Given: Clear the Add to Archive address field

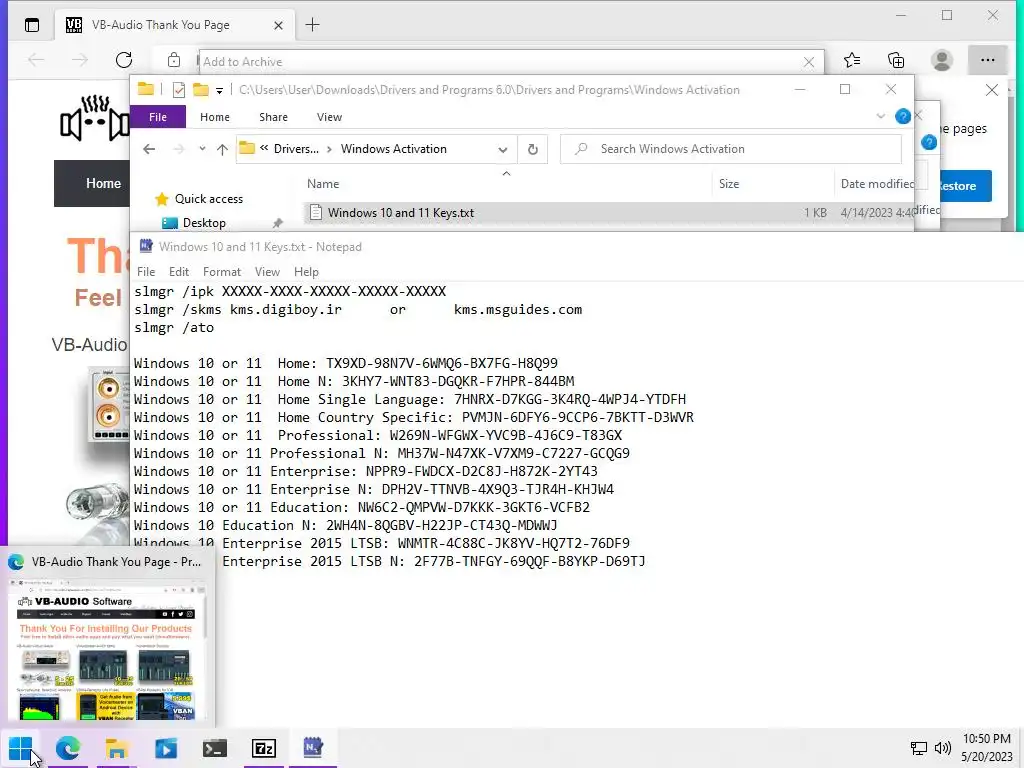Looking at the screenshot, I should (808, 62).
